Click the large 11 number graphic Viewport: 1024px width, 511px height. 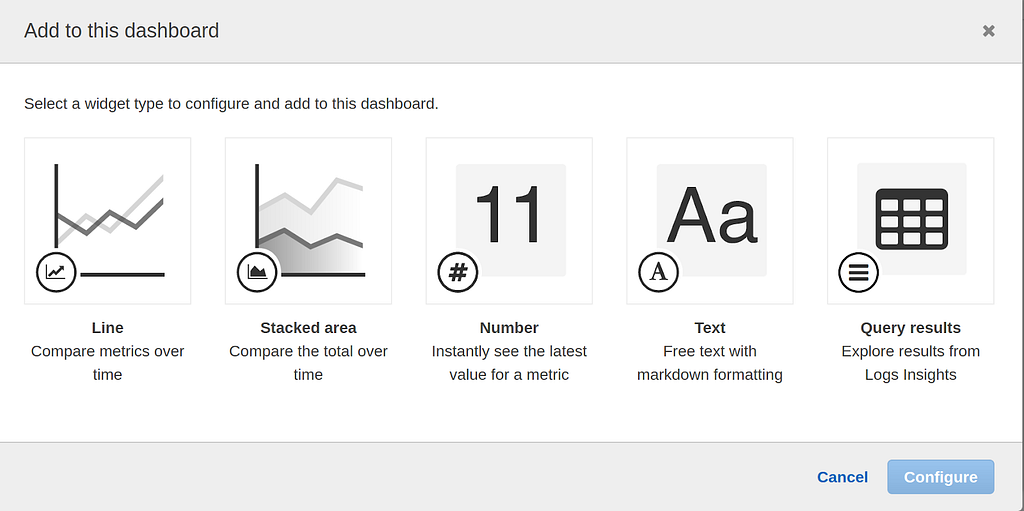[x=509, y=214]
